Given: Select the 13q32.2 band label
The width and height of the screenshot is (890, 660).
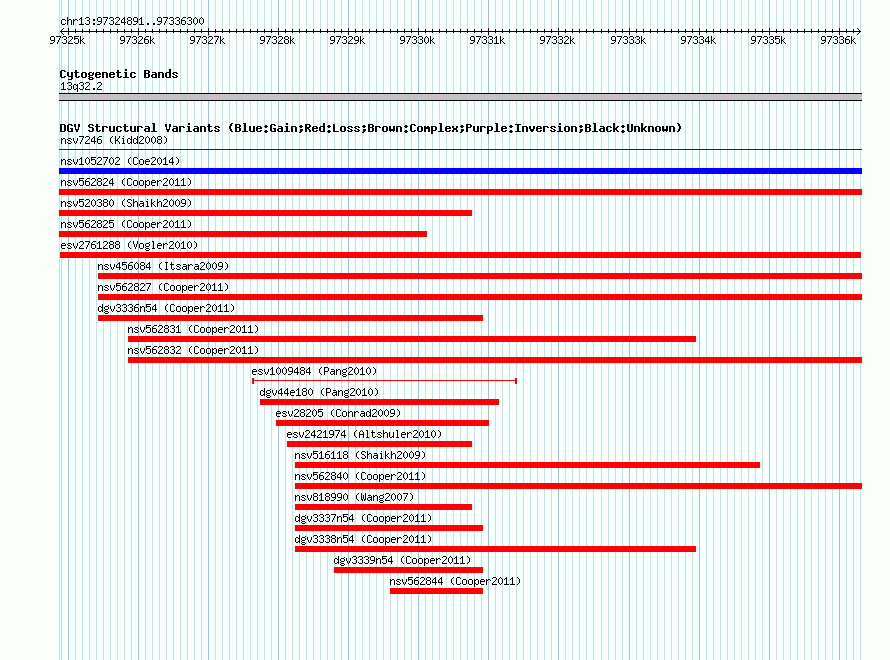Looking at the screenshot, I should [81, 86].
